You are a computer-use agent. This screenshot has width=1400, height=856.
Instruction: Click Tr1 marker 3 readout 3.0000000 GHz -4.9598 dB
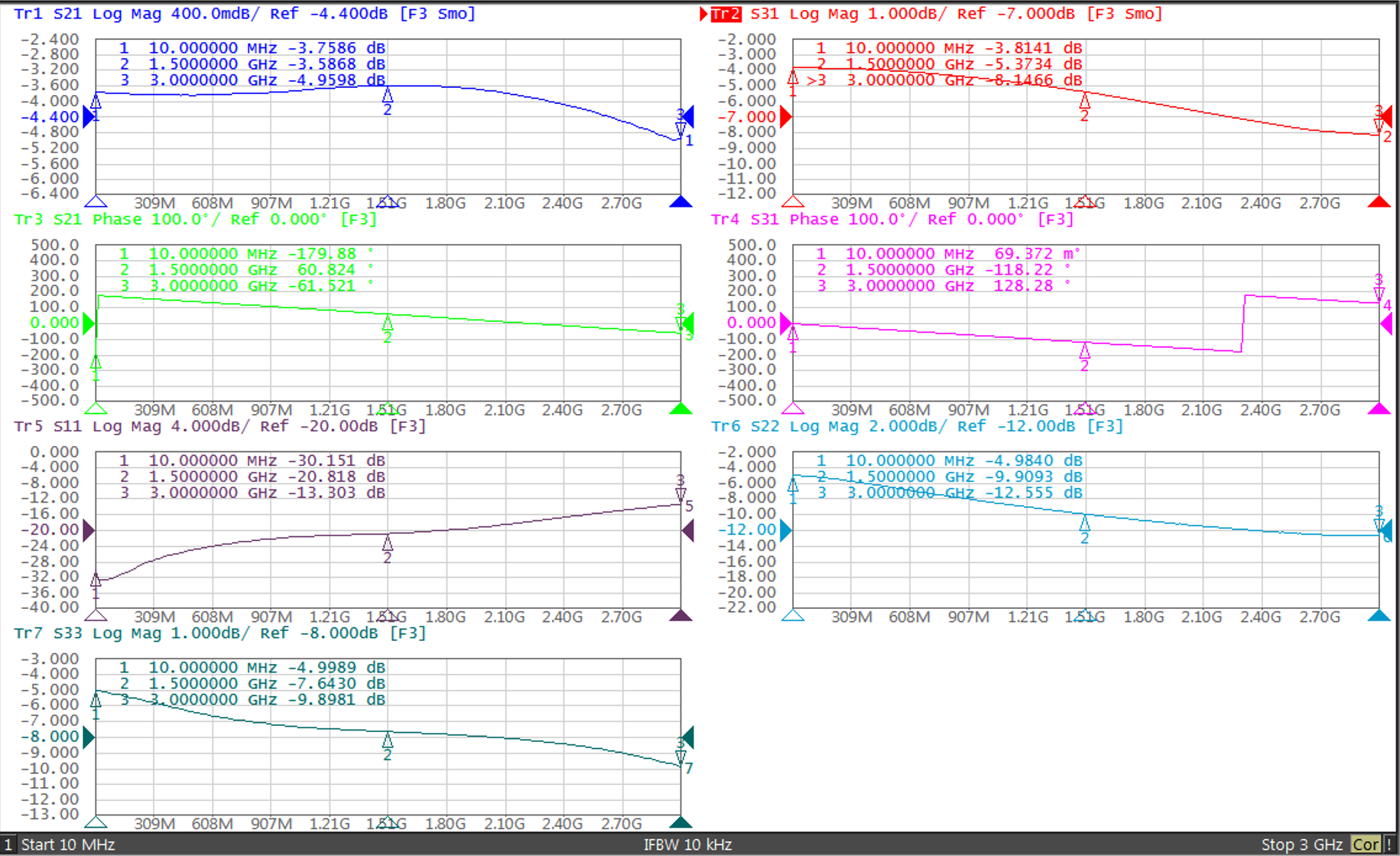(252, 80)
